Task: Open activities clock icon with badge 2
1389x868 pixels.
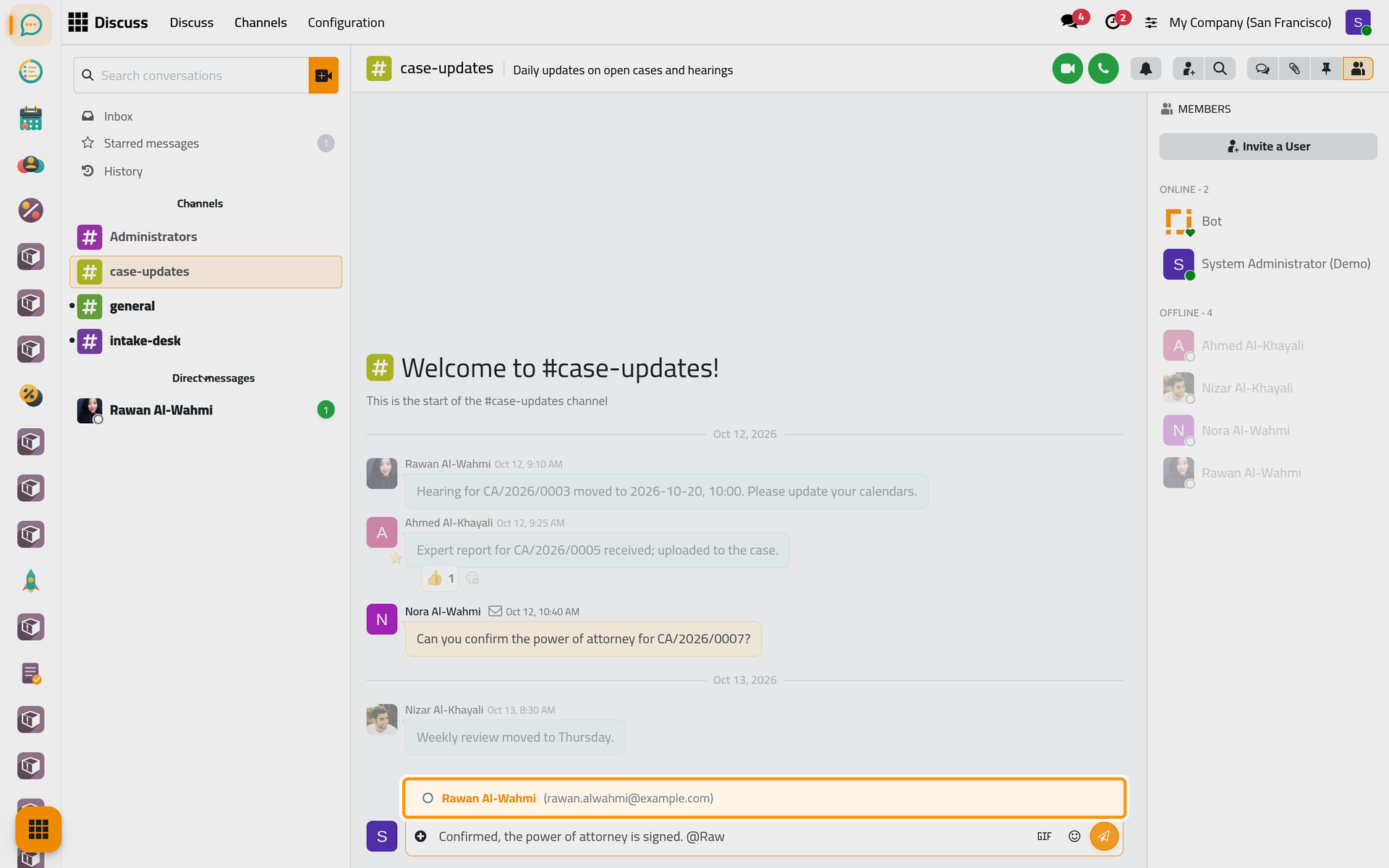Action: [1113, 22]
